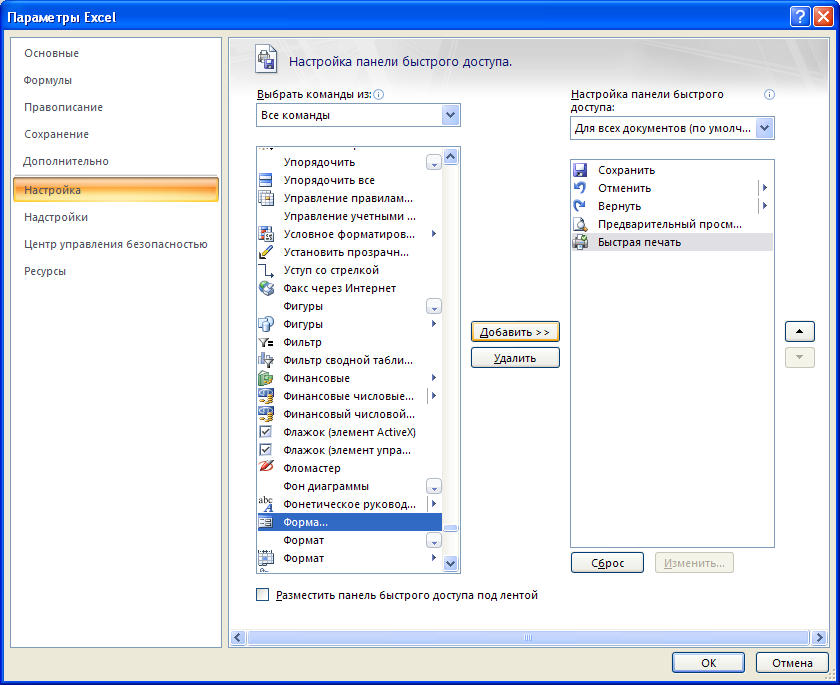Open the Все команды dropdown

point(451,115)
